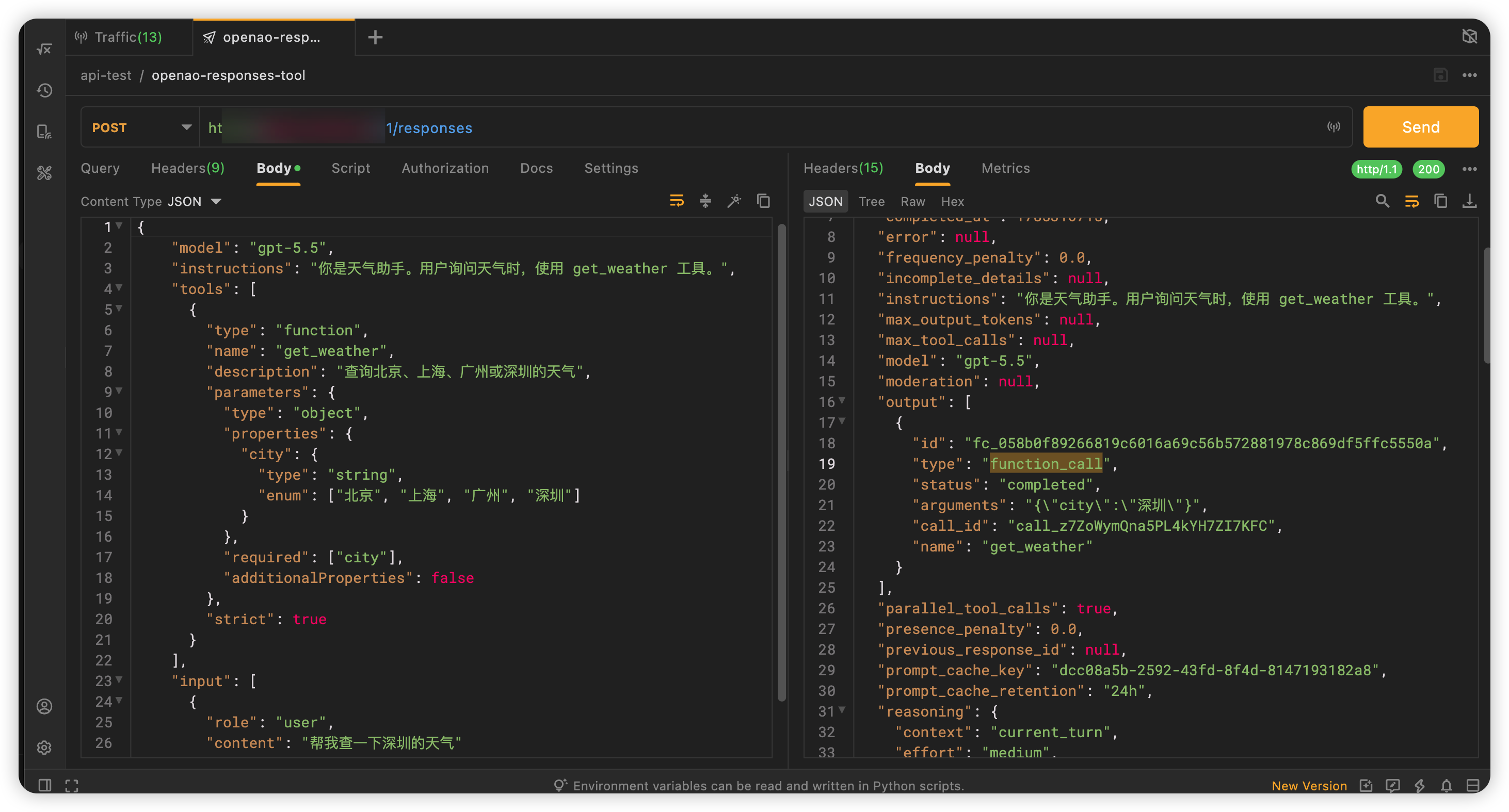Open the feedback icon in status bar
Screen dimensions: 1509x812
pyautogui.click(x=1392, y=786)
